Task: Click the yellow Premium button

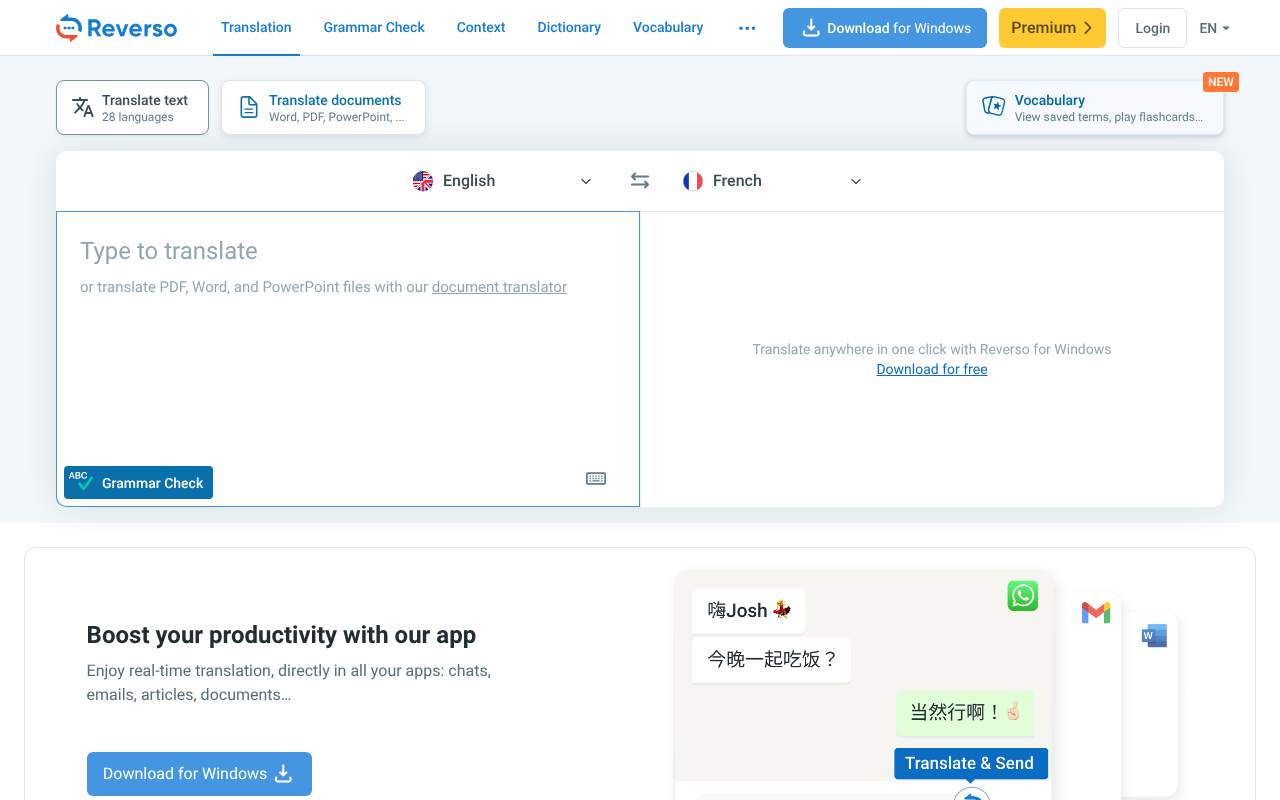Action: point(1052,28)
